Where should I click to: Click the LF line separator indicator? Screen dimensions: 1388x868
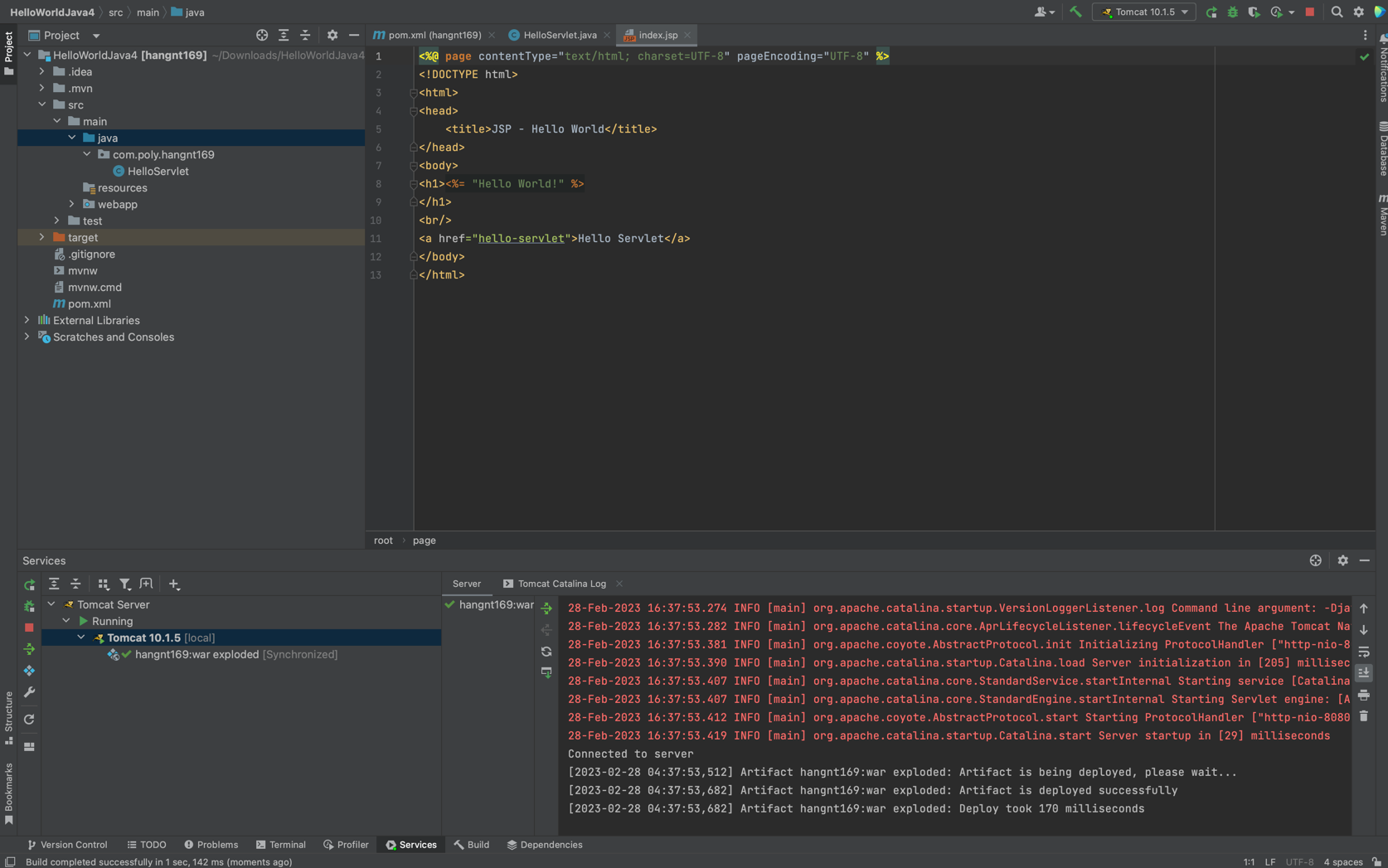pyautogui.click(x=1269, y=861)
